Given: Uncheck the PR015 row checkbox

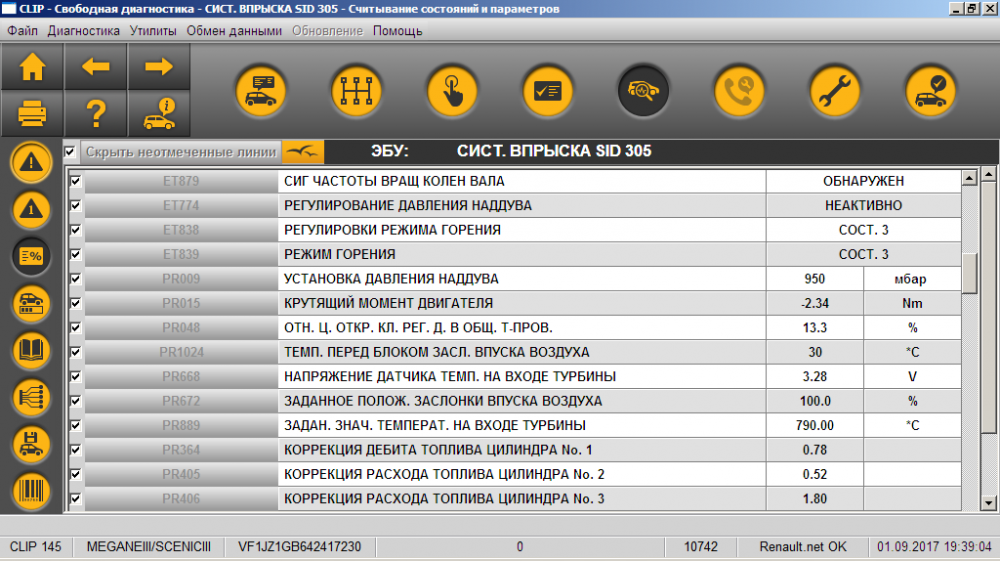Looking at the screenshot, I should tap(75, 303).
